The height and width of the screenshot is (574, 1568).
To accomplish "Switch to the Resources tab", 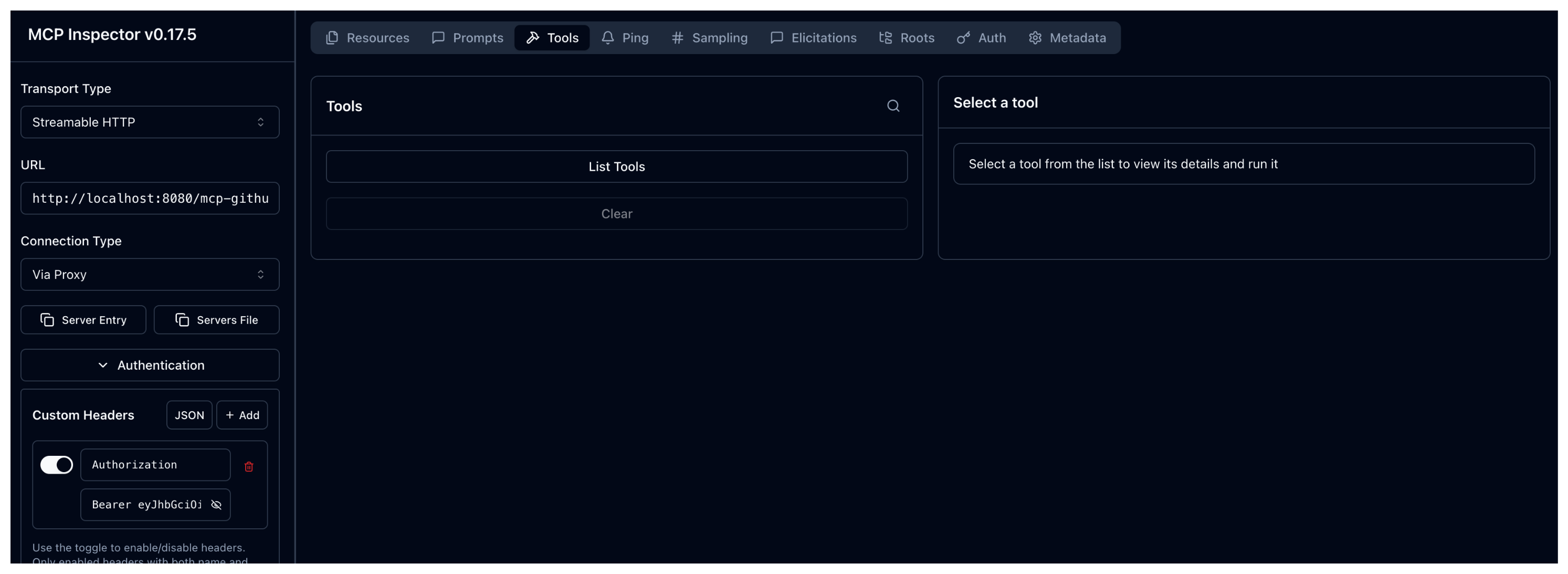I will (367, 38).
